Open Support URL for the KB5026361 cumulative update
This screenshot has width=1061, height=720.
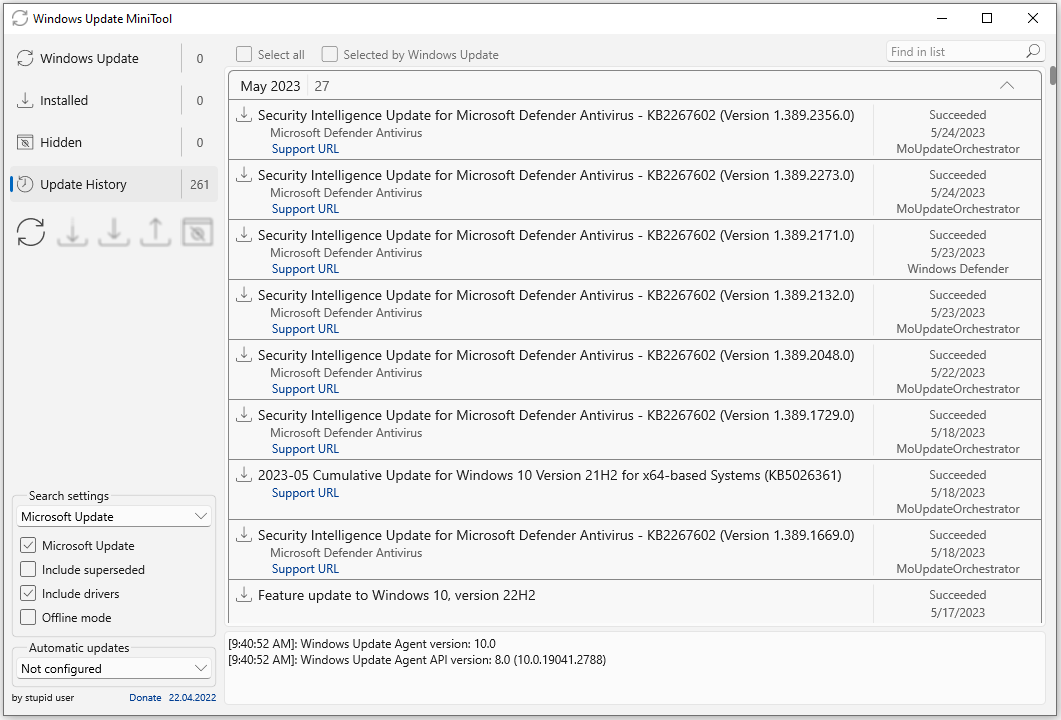click(x=305, y=493)
